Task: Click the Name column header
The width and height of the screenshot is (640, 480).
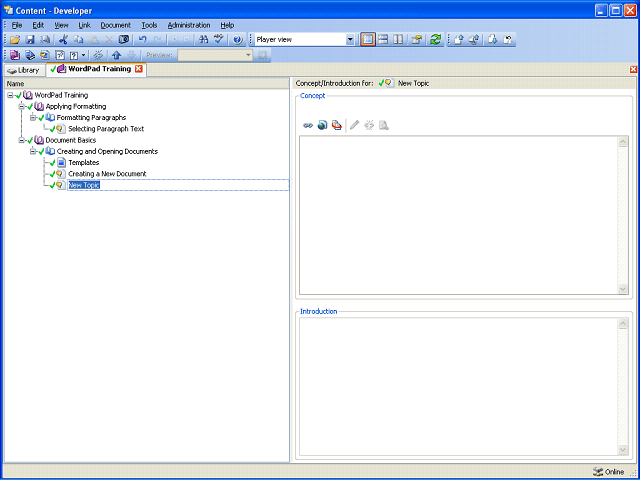Action: [147, 84]
